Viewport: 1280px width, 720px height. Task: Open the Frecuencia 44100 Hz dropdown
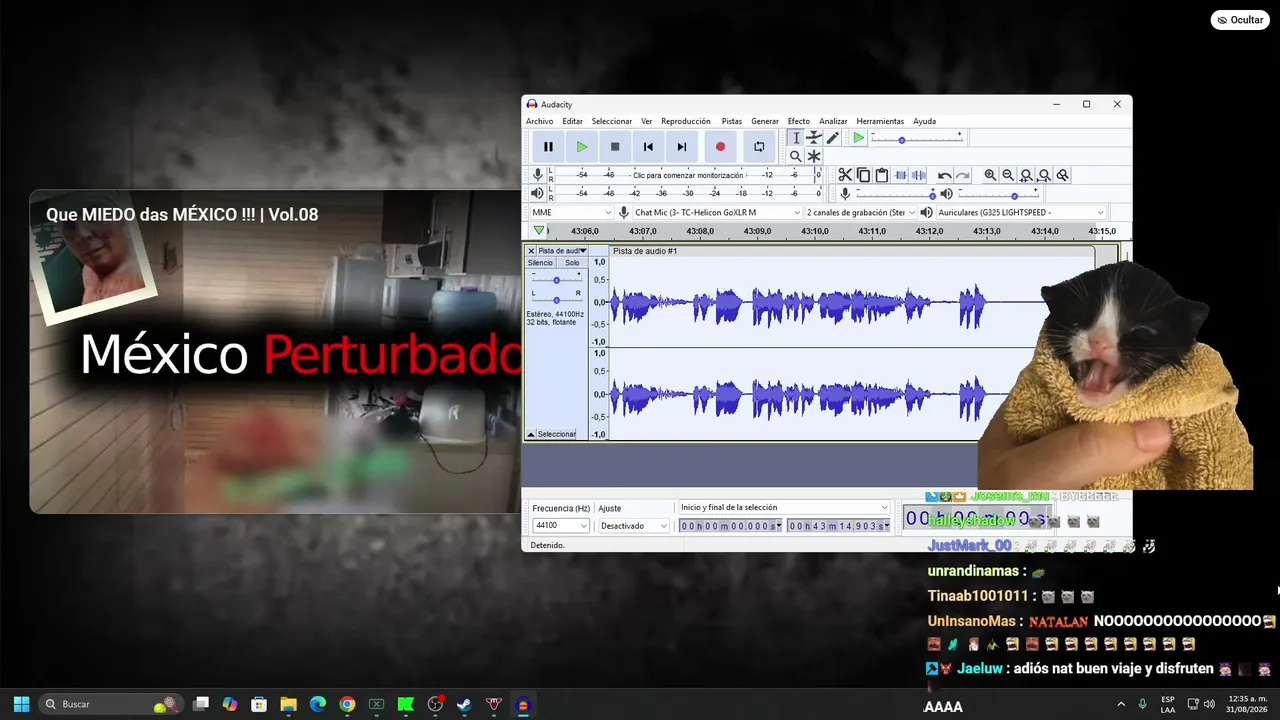pyautogui.click(x=561, y=526)
